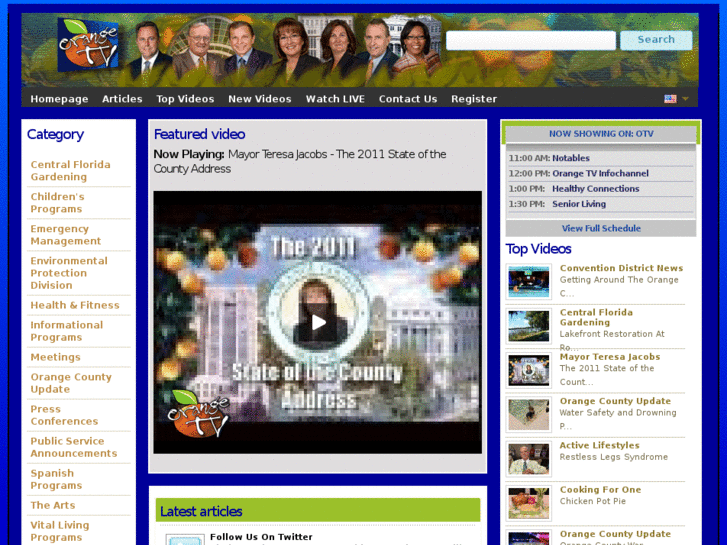Click the US flag language icon
The height and width of the screenshot is (545, 727).
click(670, 99)
